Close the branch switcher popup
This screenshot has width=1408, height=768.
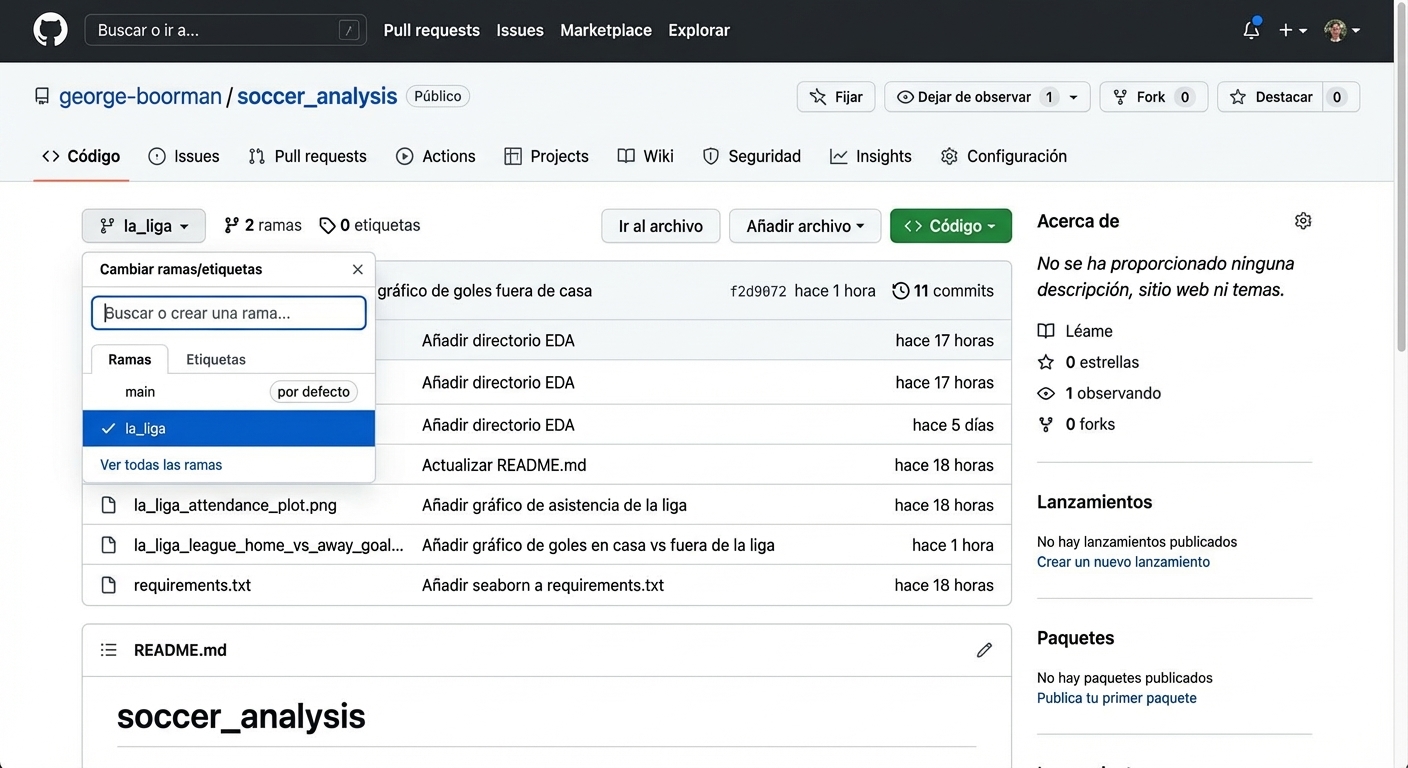pos(358,269)
